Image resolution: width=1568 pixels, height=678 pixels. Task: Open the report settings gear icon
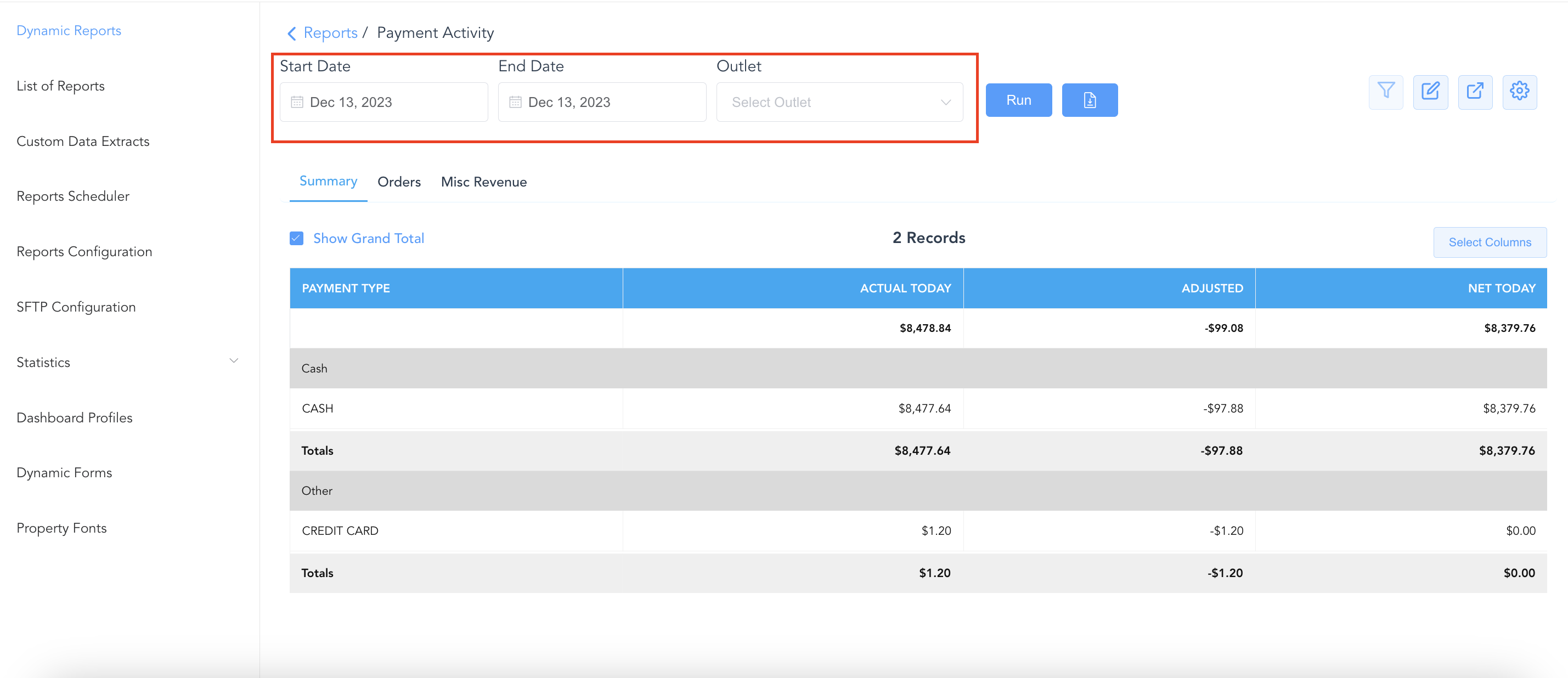(1520, 92)
